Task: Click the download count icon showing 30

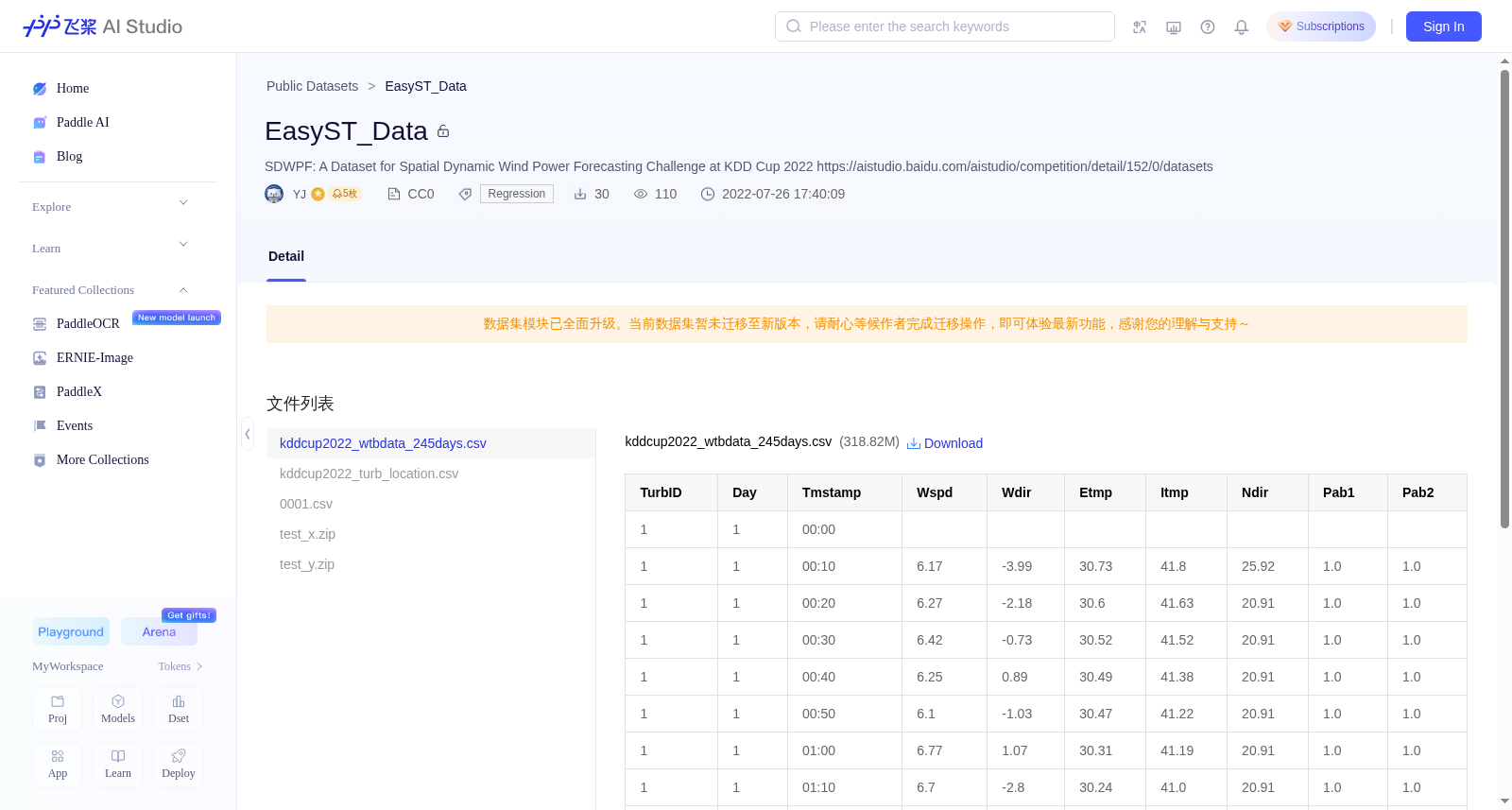Action: (580, 194)
